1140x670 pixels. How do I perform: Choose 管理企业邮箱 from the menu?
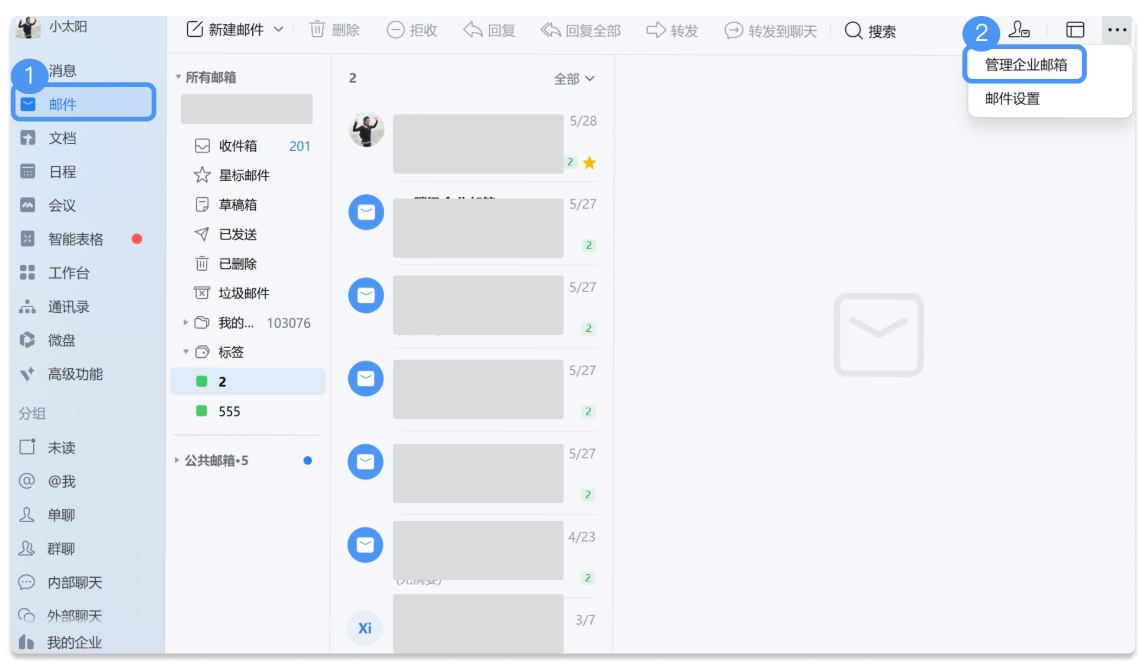1025,65
